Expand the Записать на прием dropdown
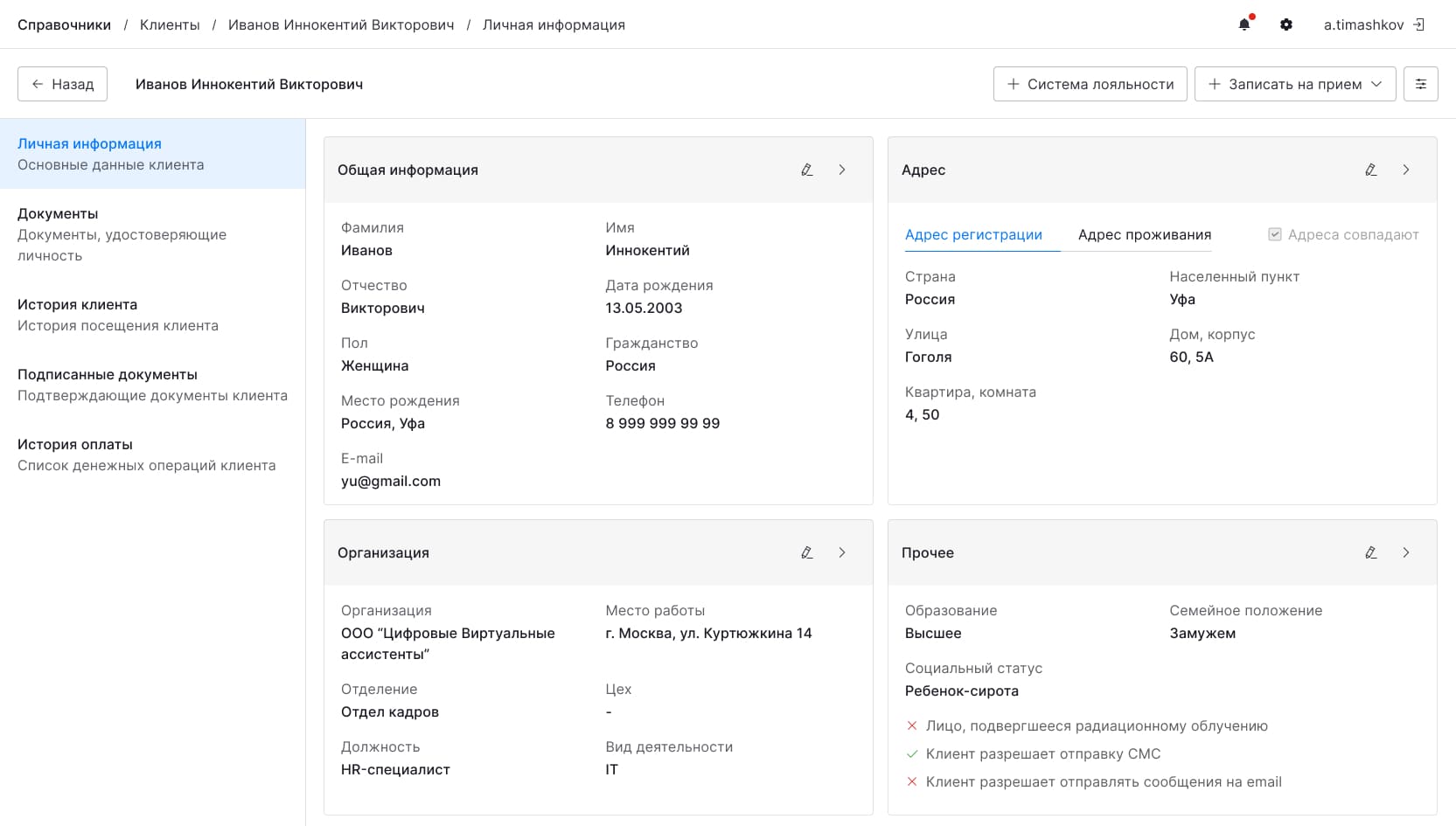Image resolution: width=1456 pixels, height=826 pixels. point(1376,84)
